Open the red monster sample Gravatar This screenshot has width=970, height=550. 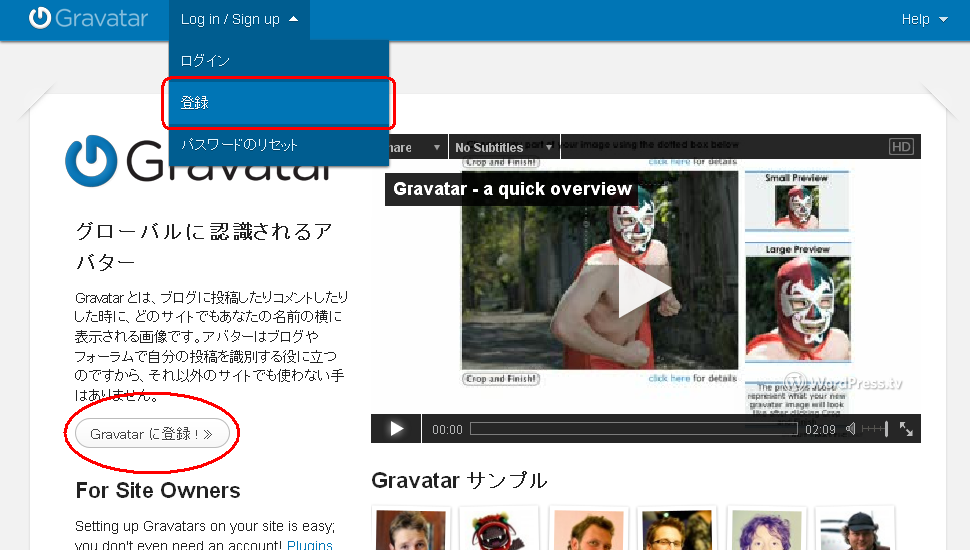499,529
